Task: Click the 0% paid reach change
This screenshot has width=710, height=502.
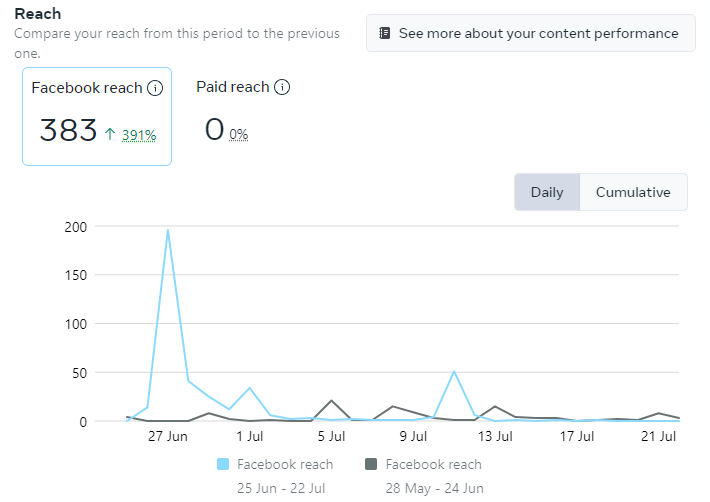Action: pos(238,134)
